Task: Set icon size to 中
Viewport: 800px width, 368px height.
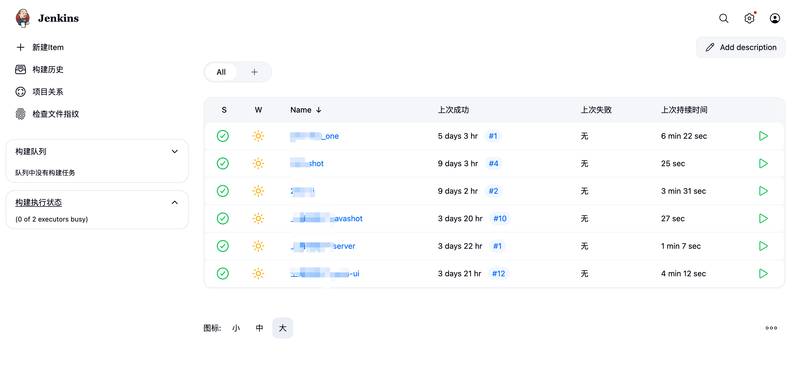Action: click(x=259, y=328)
